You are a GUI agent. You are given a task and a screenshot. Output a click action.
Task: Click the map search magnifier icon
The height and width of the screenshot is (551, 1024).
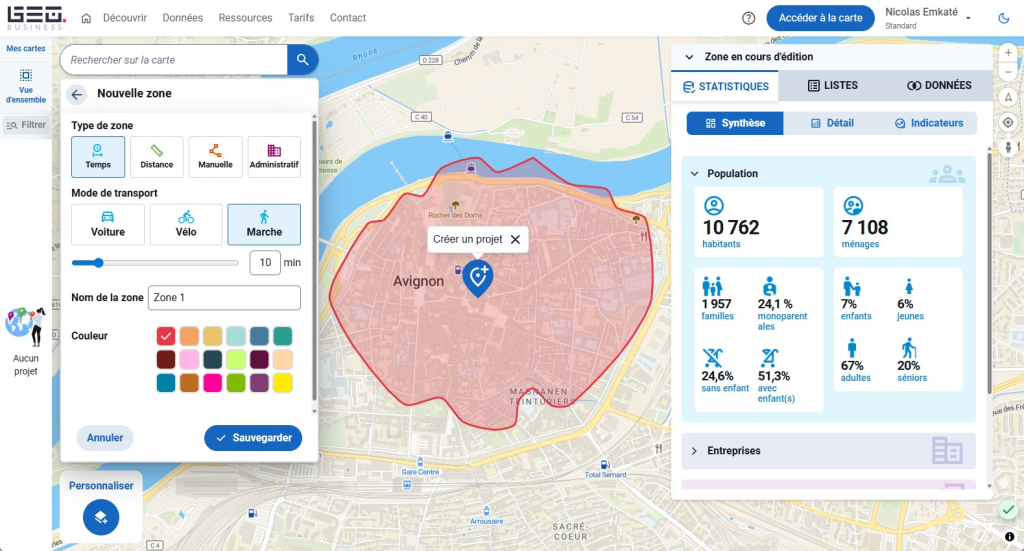pos(302,59)
